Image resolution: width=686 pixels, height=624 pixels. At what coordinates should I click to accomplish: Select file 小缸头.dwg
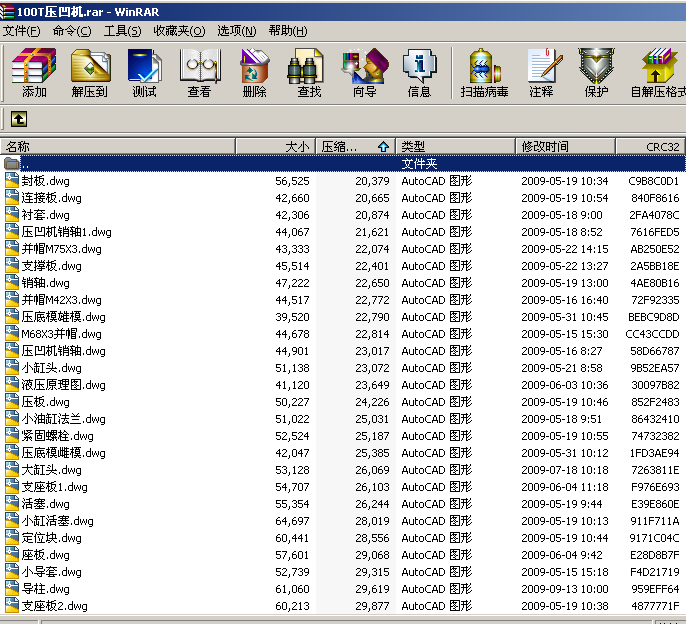pyautogui.click(x=52, y=368)
